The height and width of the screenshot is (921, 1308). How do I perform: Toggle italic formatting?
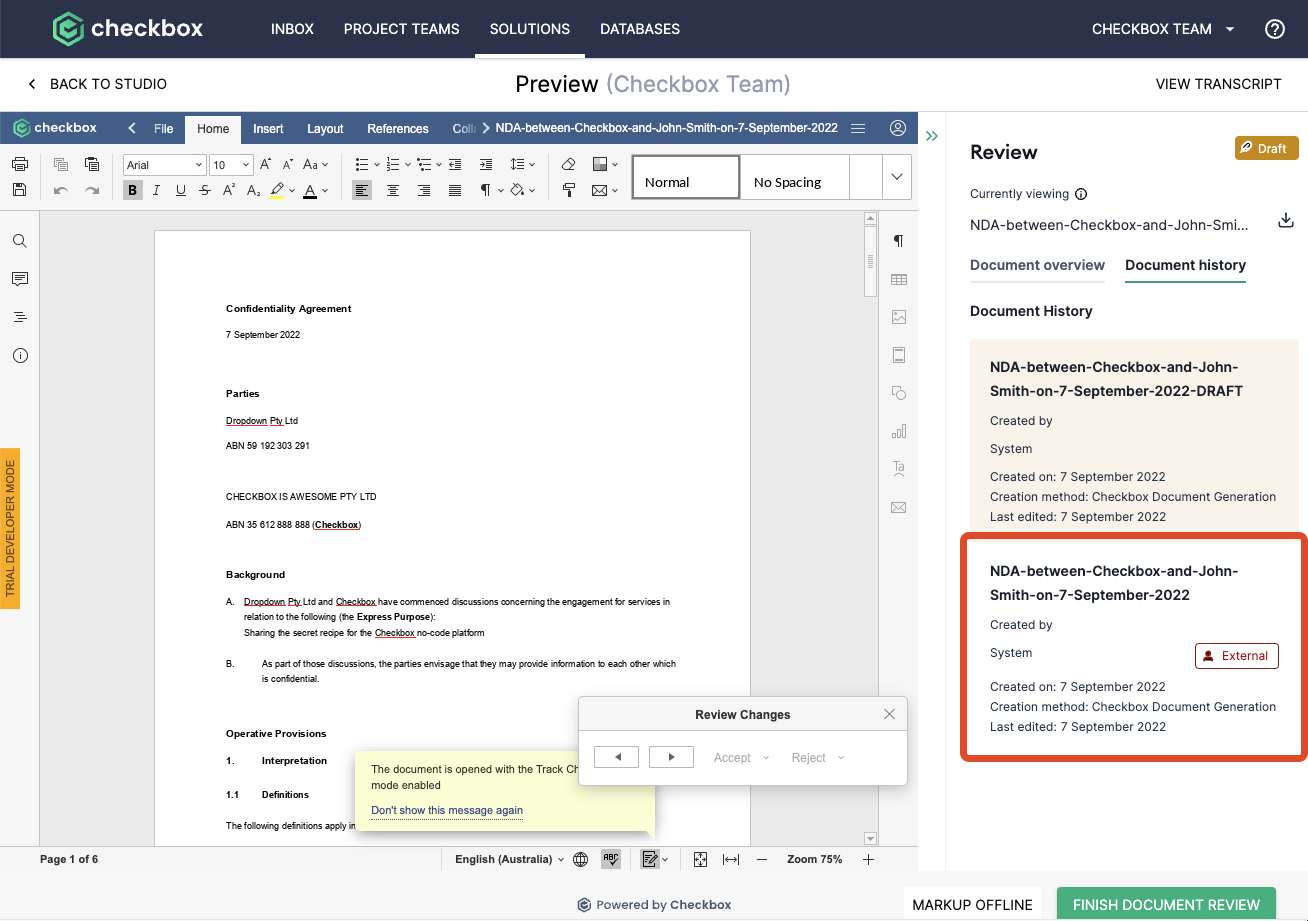coord(156,190)
